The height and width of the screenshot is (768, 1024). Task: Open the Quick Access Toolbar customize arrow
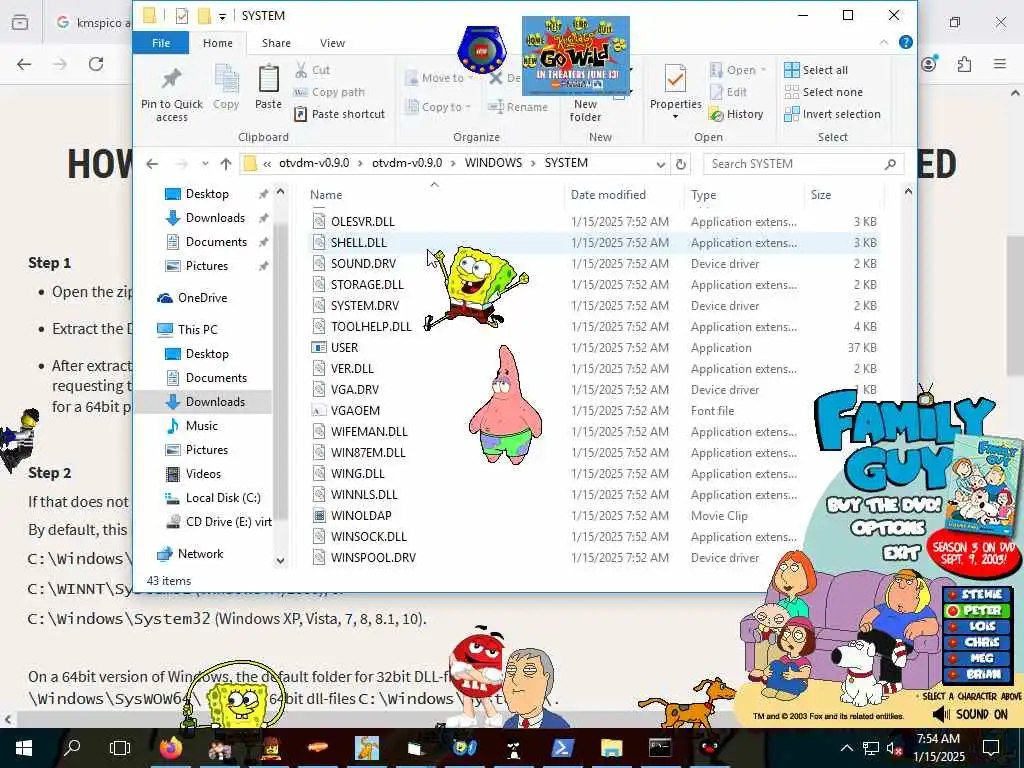pyautogui.click(x=222, y=16)
